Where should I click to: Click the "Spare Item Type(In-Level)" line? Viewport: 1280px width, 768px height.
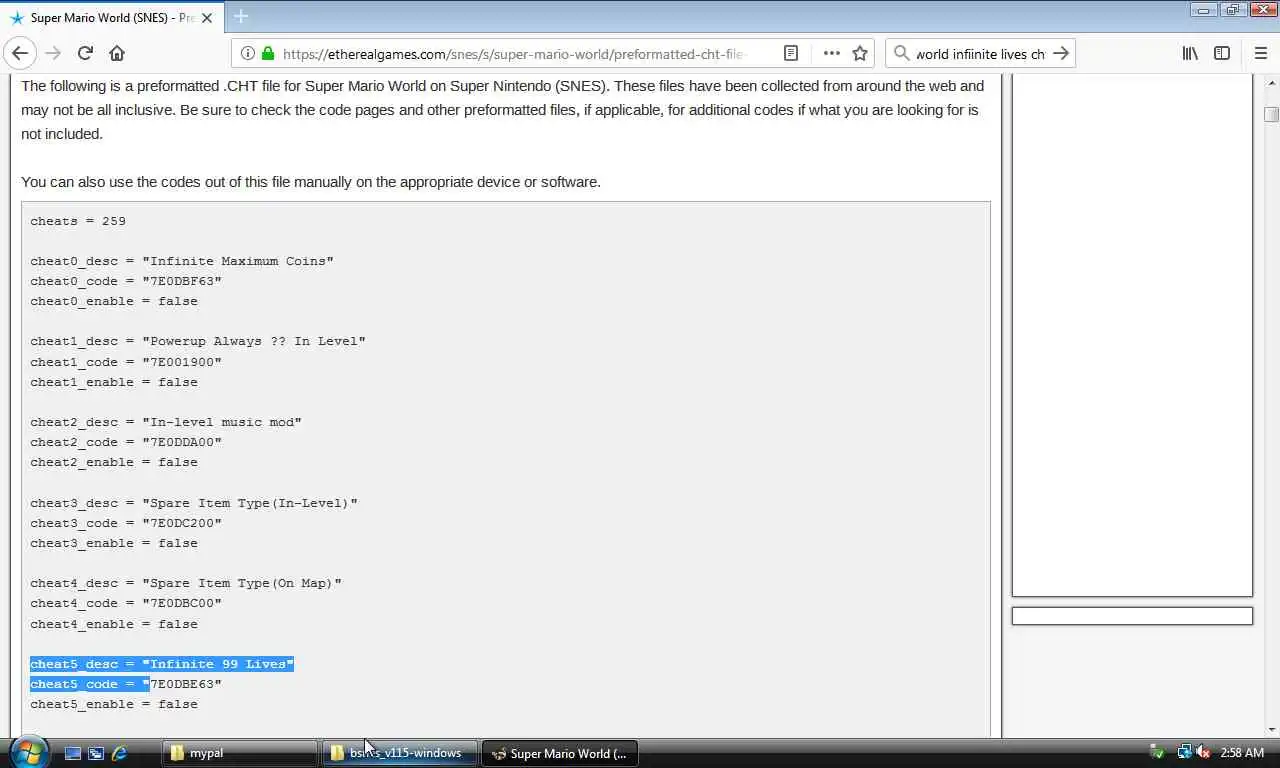(194, 503)
